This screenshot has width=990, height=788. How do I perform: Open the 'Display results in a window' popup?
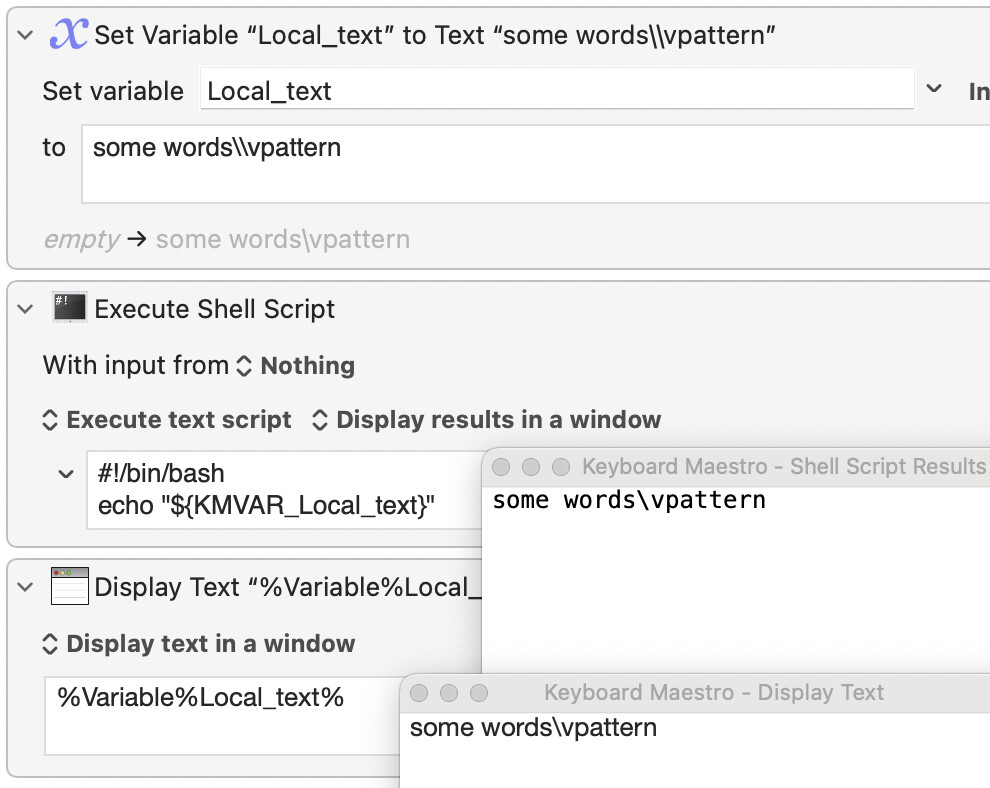pyautogui.click(x=487, y=420)
